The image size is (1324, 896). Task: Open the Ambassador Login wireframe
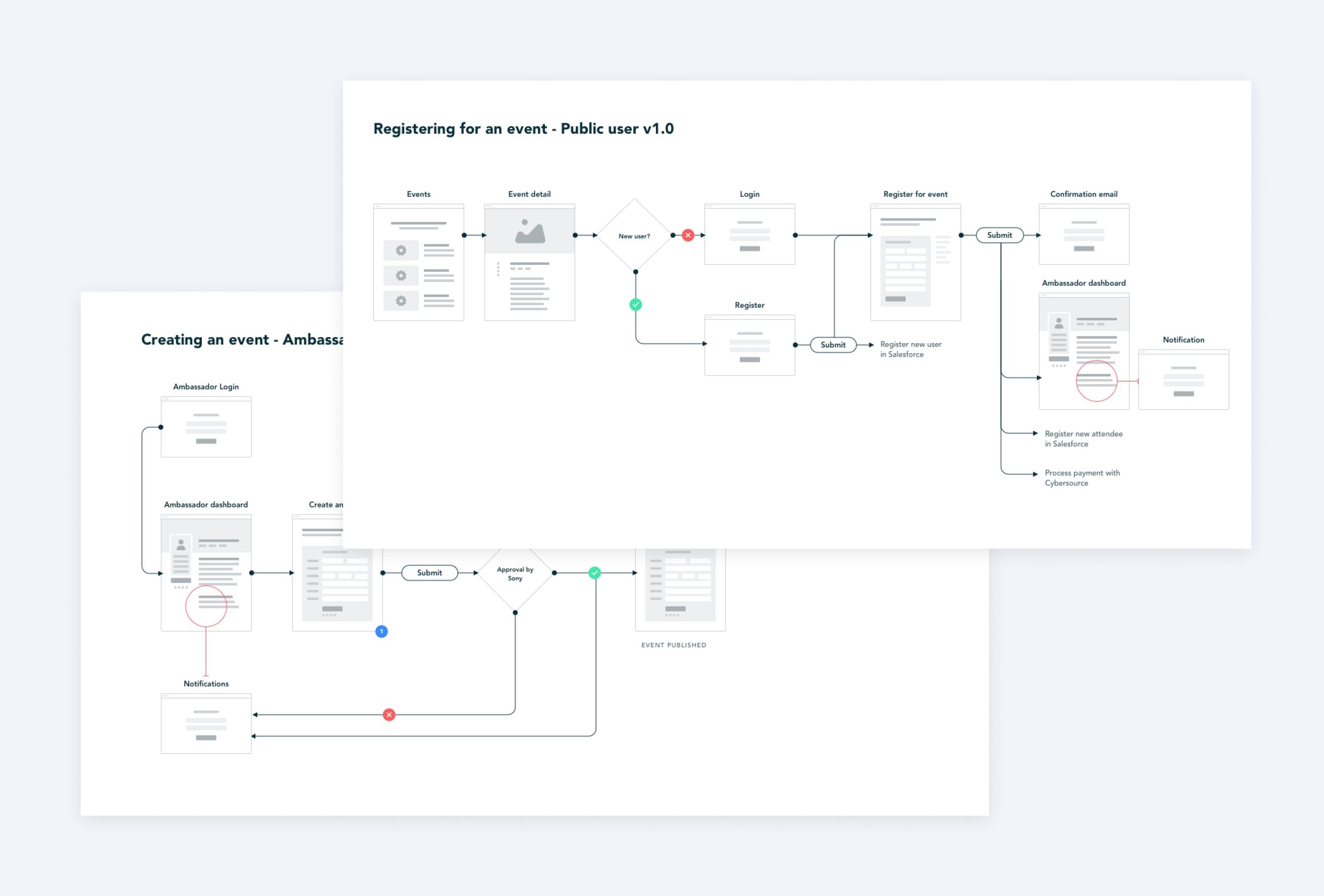206,427
